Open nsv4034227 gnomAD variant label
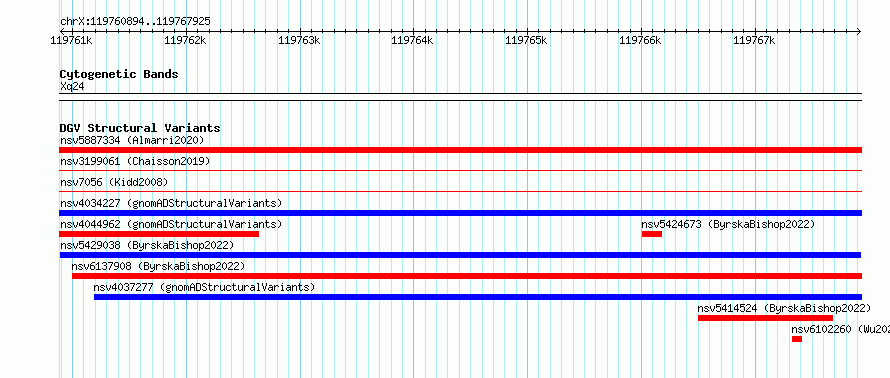The height and width of the screenshot is (378, 890). point(171,203)
